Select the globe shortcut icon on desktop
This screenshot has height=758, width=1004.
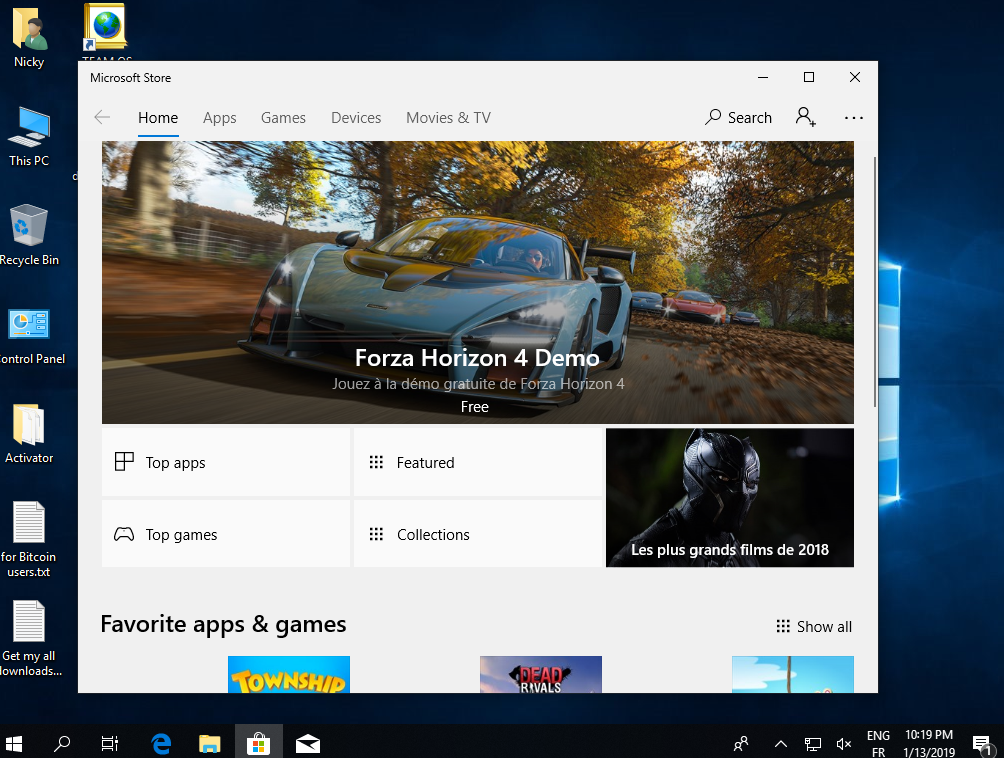click(106, 27)
